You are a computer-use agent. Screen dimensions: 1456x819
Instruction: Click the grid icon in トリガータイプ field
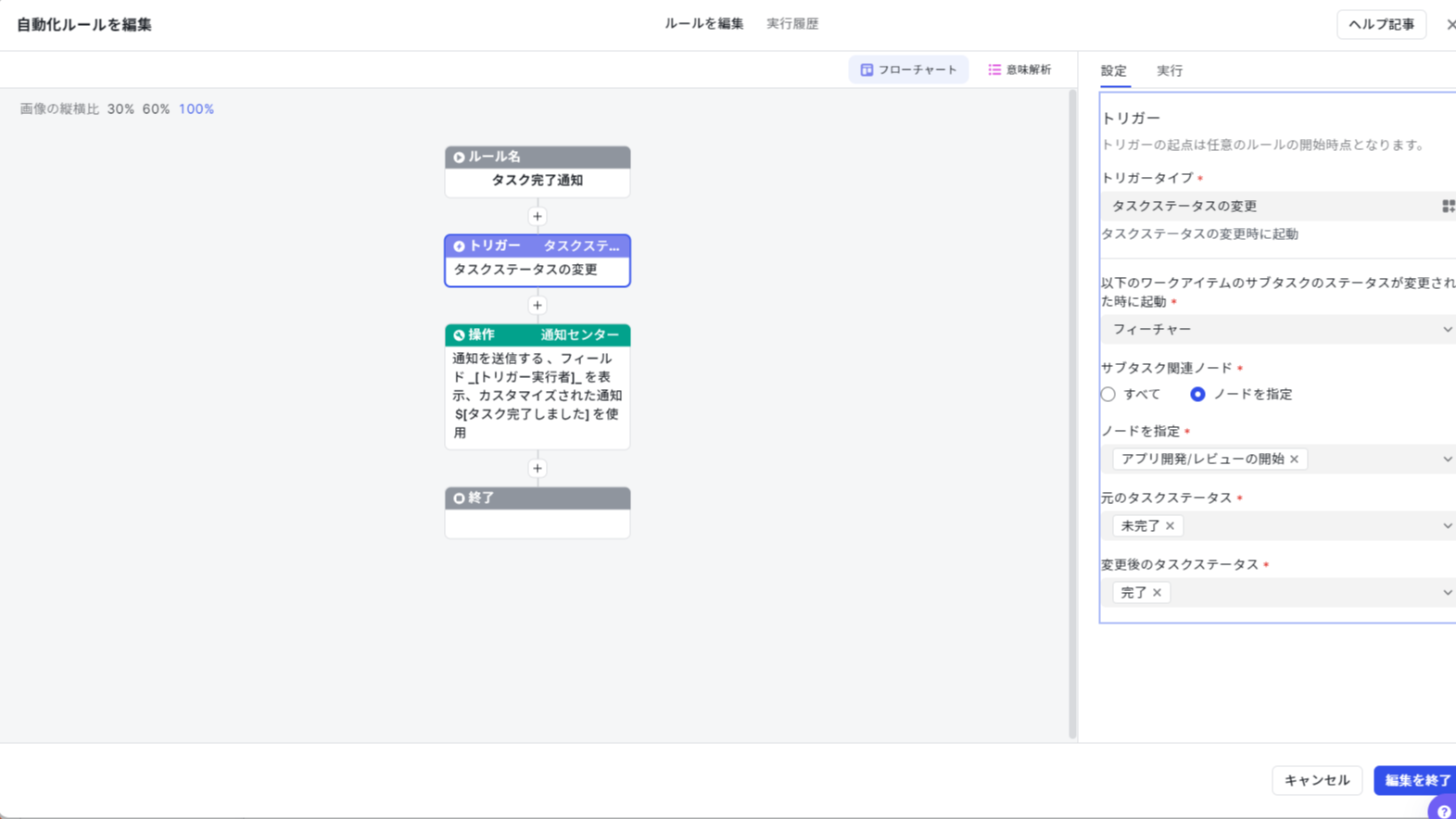click(1447, 207)
